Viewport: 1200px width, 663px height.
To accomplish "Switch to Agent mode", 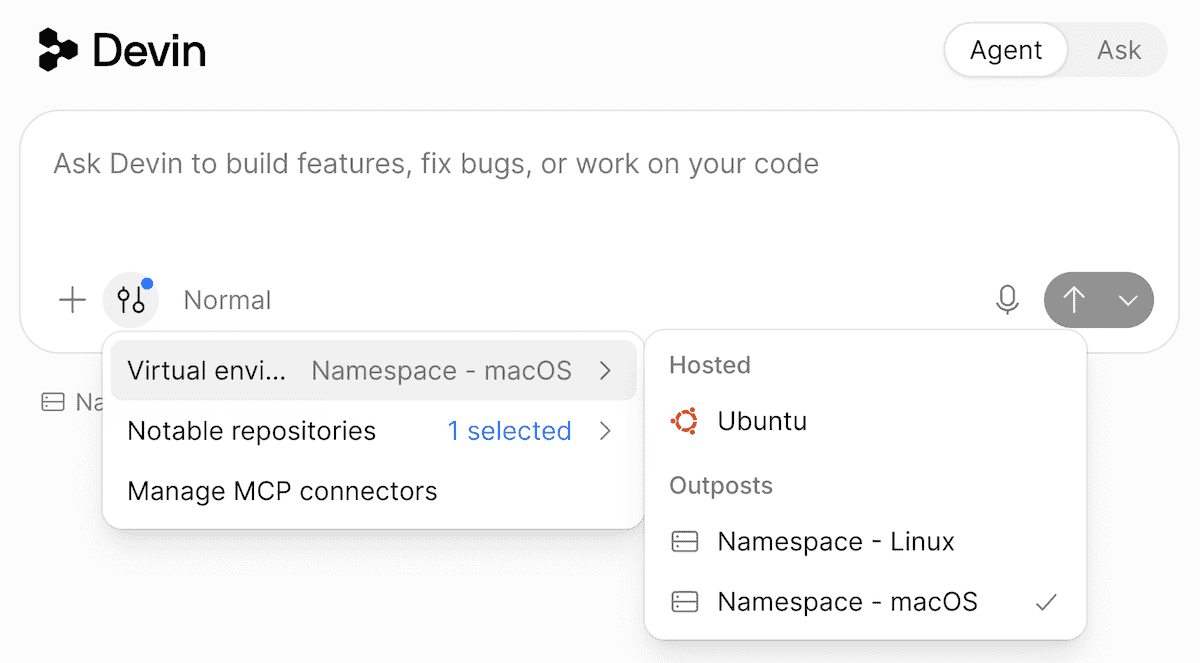I will [1006, 50].
